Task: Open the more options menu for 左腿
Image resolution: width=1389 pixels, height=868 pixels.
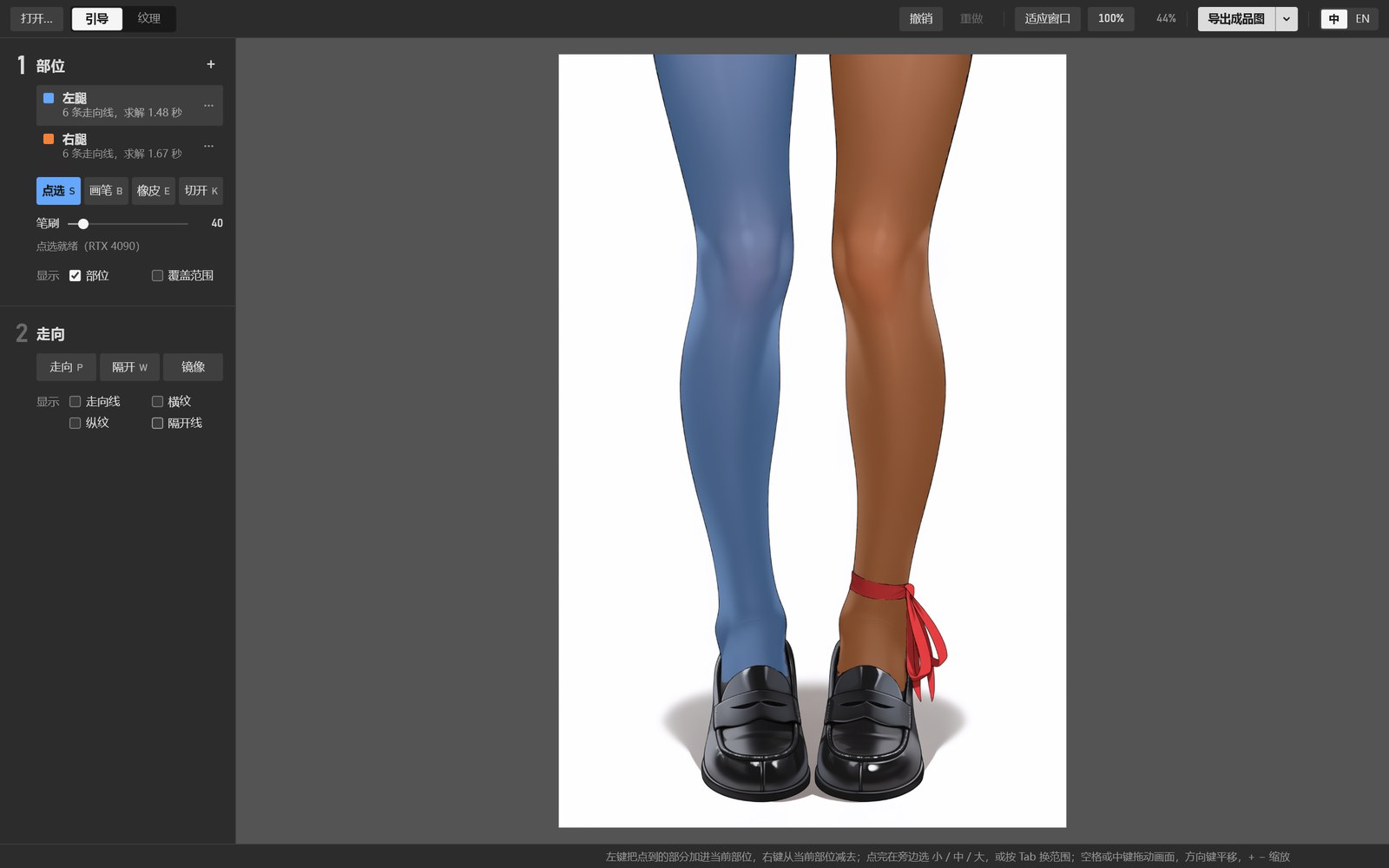Action: (208, 105)
